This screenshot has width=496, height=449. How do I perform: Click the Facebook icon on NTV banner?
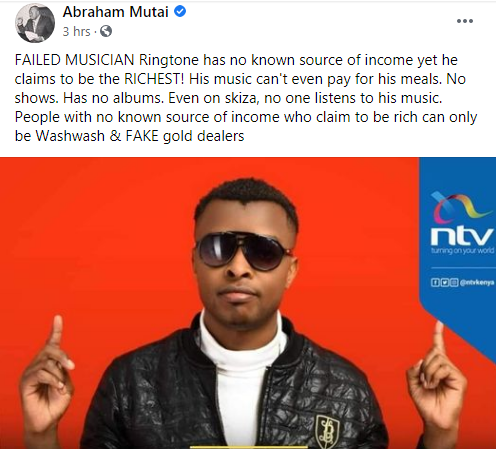pyautogui.click(x=434, y=283)
